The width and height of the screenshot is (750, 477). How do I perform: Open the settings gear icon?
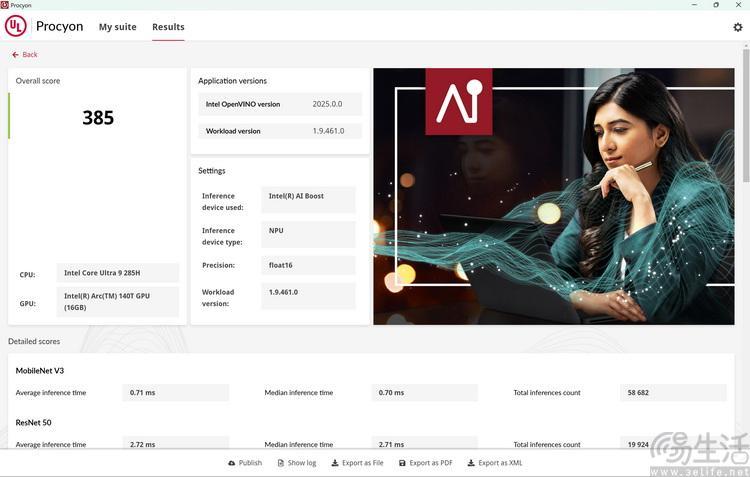(738, 27)
